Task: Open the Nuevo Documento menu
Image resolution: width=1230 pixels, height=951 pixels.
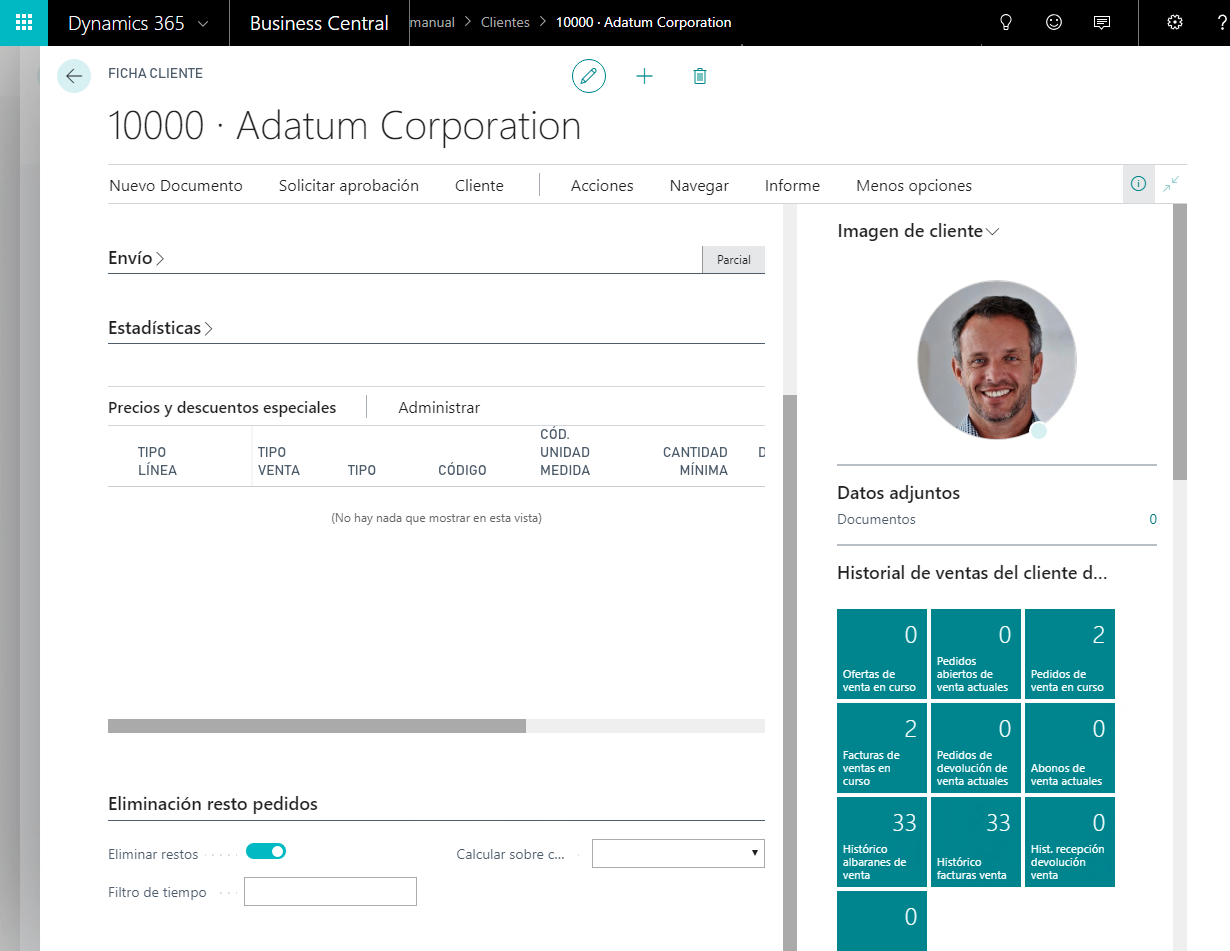Action: [x=176, y=185]
